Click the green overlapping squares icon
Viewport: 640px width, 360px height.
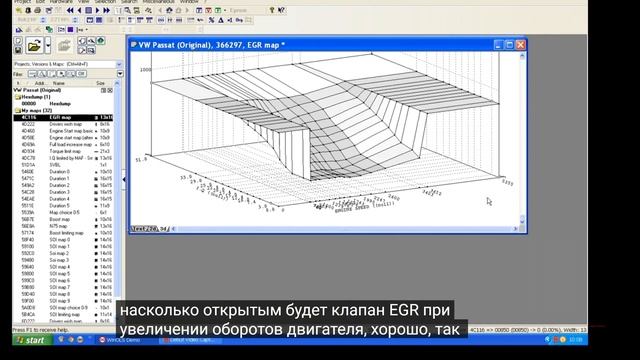[49, 29]
